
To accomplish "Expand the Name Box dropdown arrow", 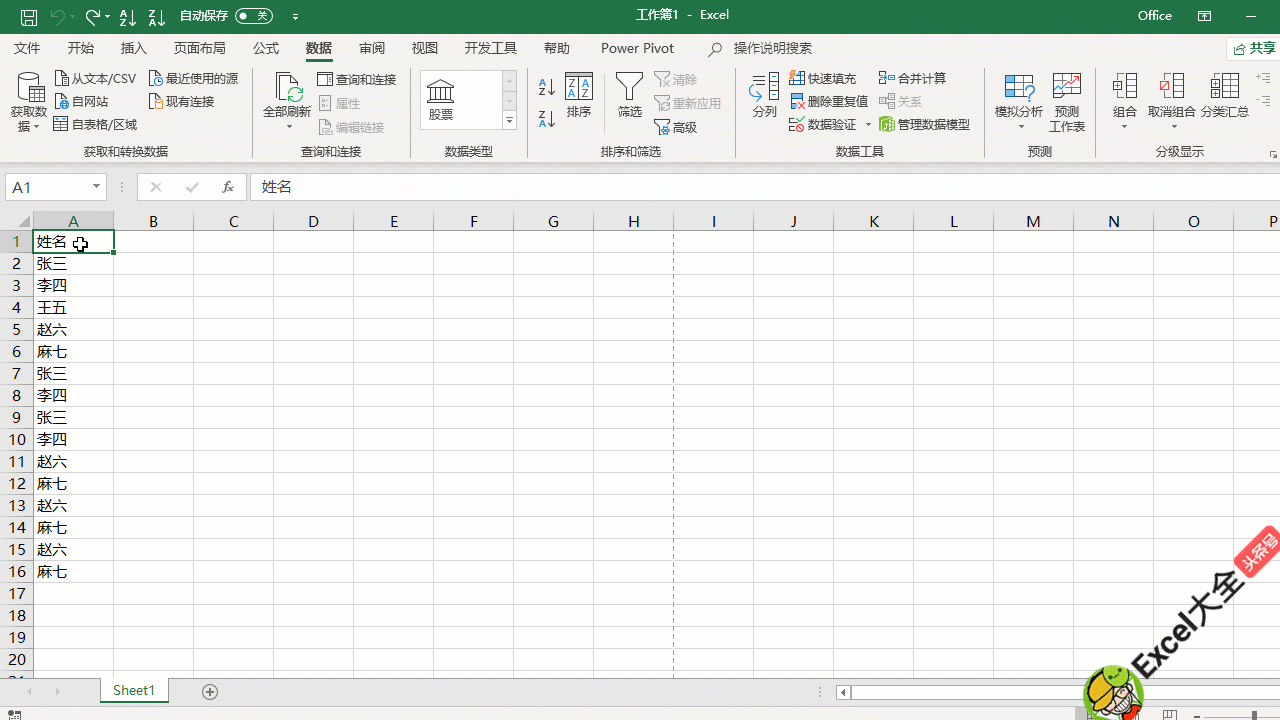I will [97, 187].
